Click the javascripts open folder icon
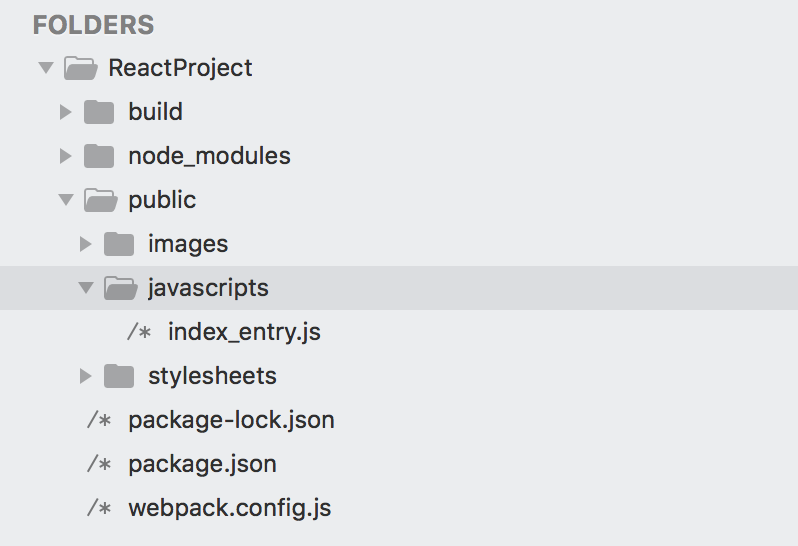The image size is (798, 546). coord(121,288)
